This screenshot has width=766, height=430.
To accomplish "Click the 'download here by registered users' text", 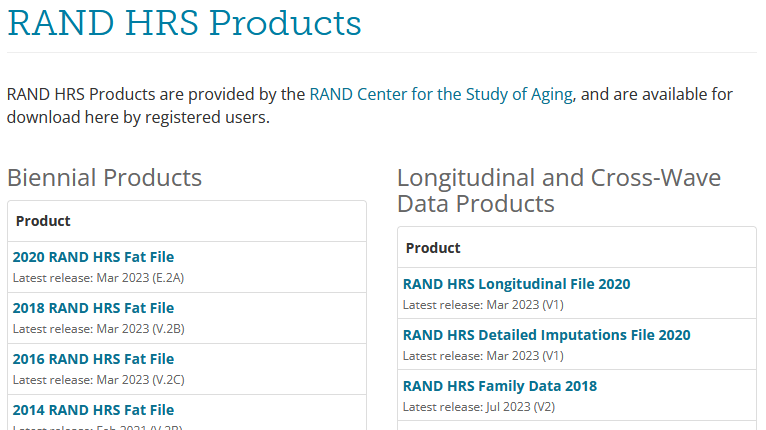I will tap(138, 117).
